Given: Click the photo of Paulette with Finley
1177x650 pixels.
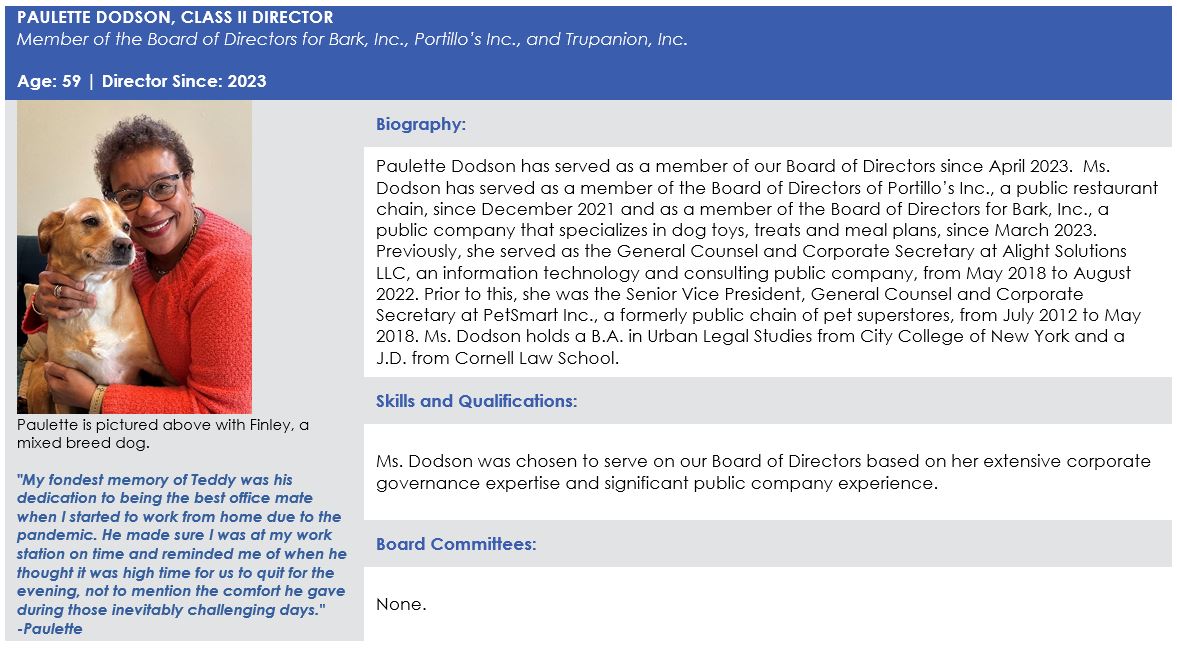Looking at the screenshot, I should click(134, 257).
